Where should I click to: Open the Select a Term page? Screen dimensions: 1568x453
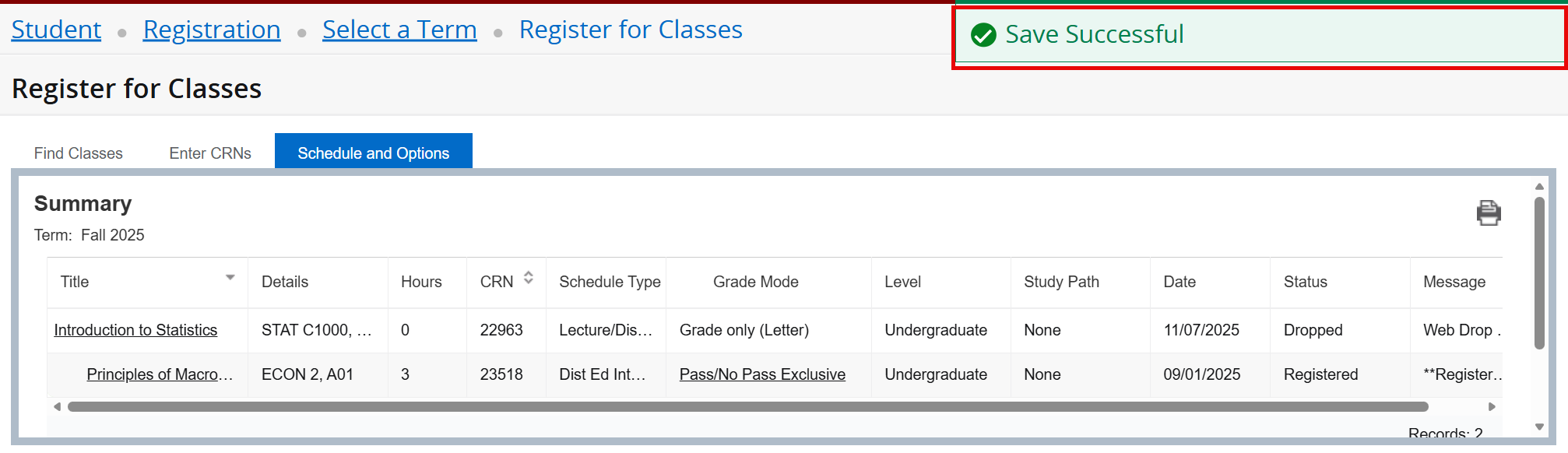[x=399, y=29]
